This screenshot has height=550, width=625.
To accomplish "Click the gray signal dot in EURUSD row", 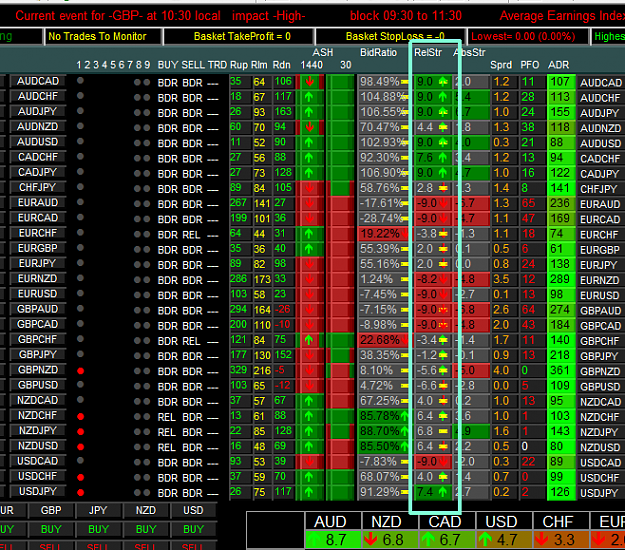I will tap(80, 293).
